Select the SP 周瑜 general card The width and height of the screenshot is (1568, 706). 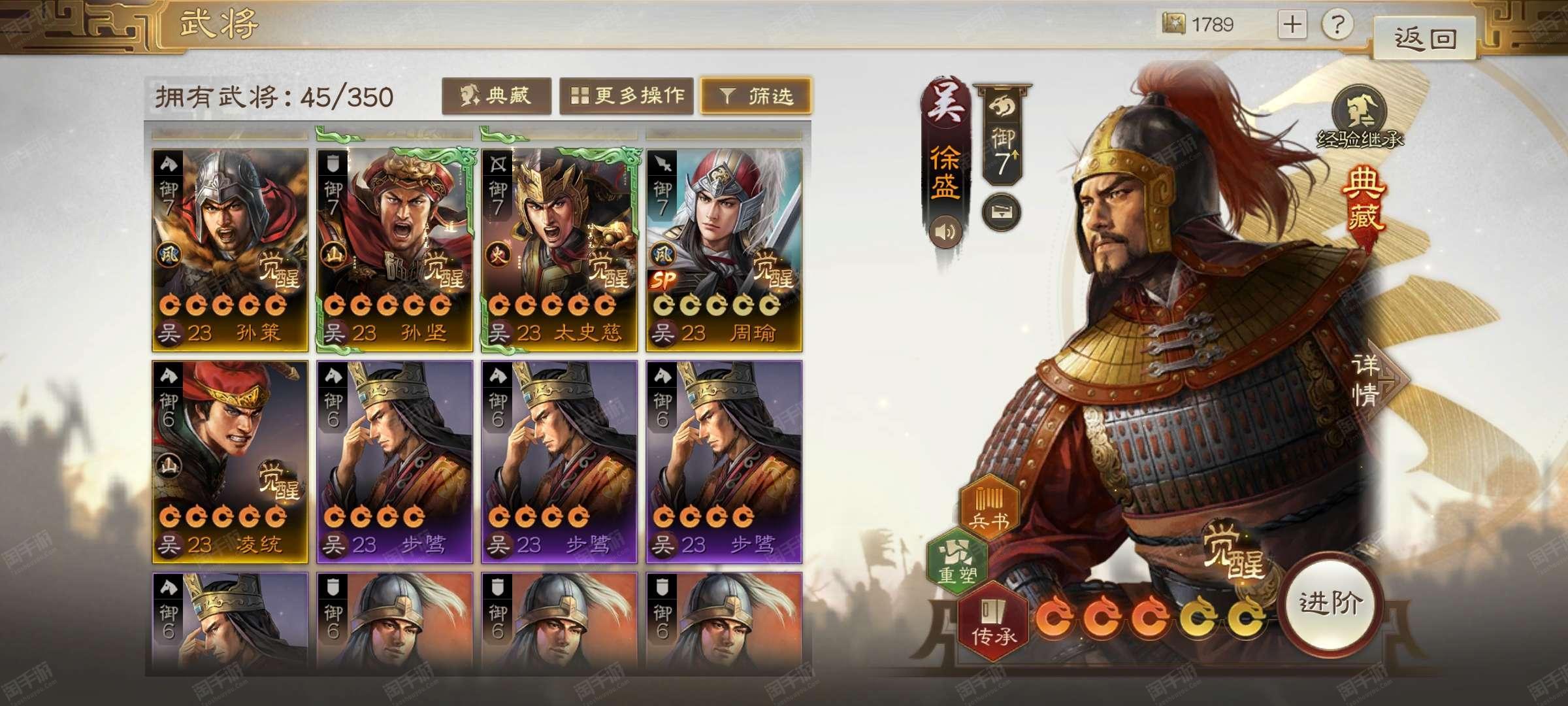pyautogui.click(x=724, y=250)
